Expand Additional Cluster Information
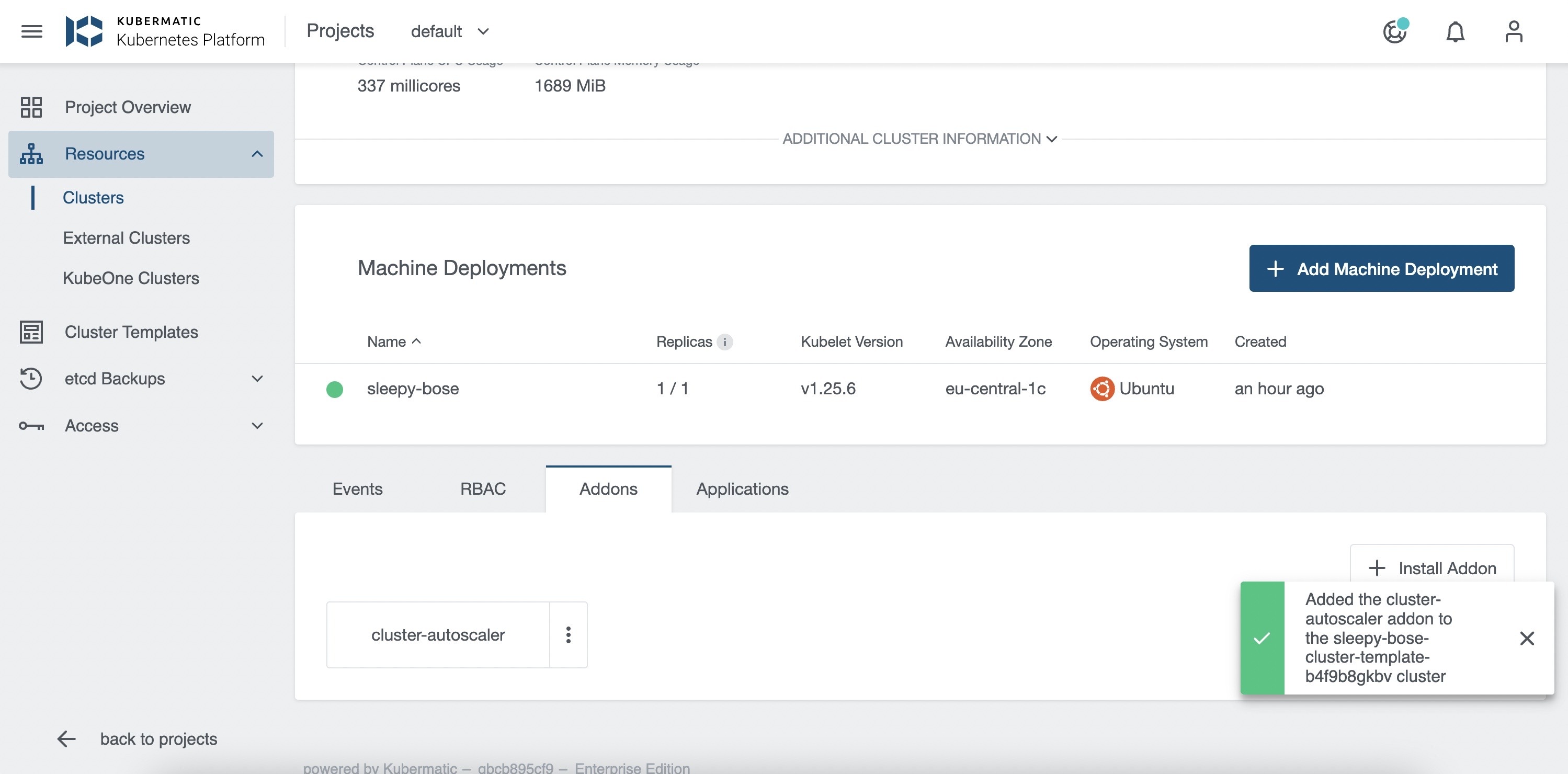 [919, 139]
